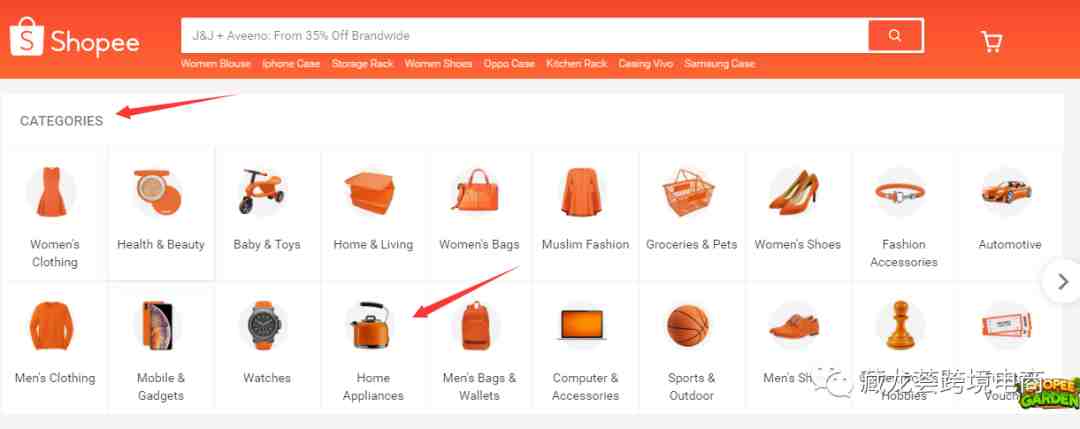This screenshot has width=1080, height=429.
Task: Click the search magnifier button
Action: [895, 35]
